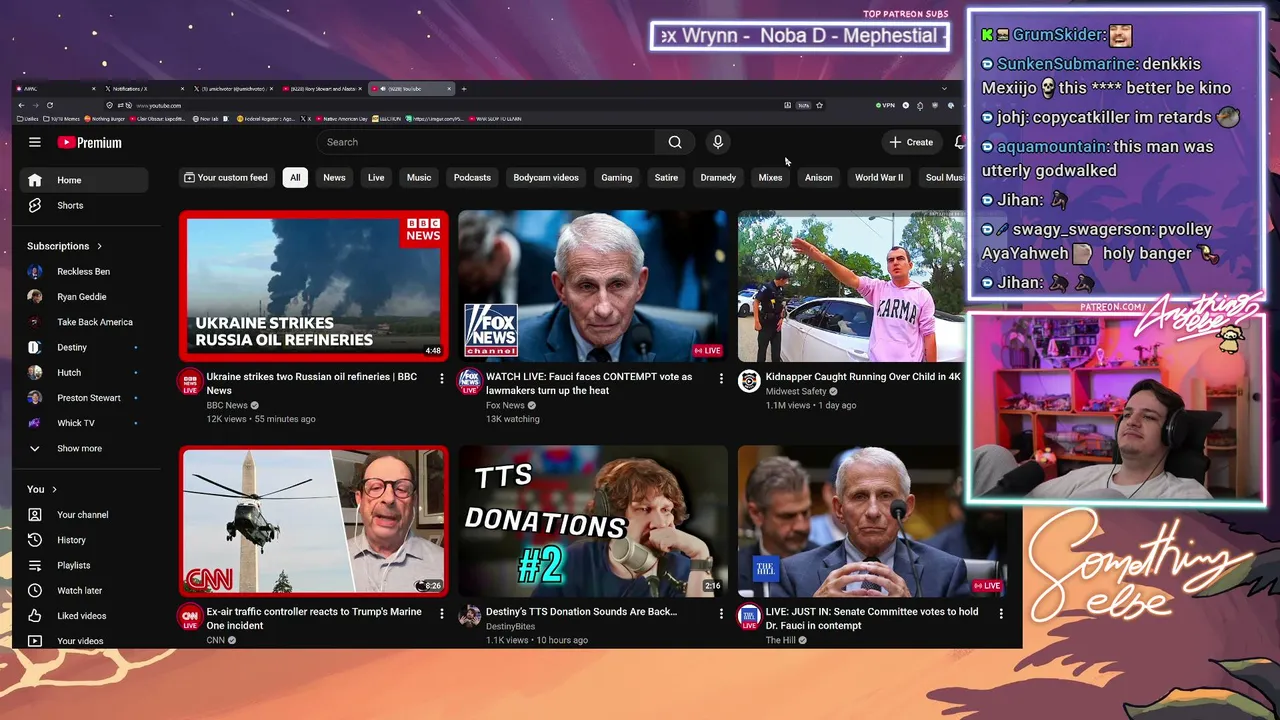The width and height of the screenshot is (1280, 720).
Task: Click The Hill channel avatar
Action: pyautogui.click(x=749, y=616)
